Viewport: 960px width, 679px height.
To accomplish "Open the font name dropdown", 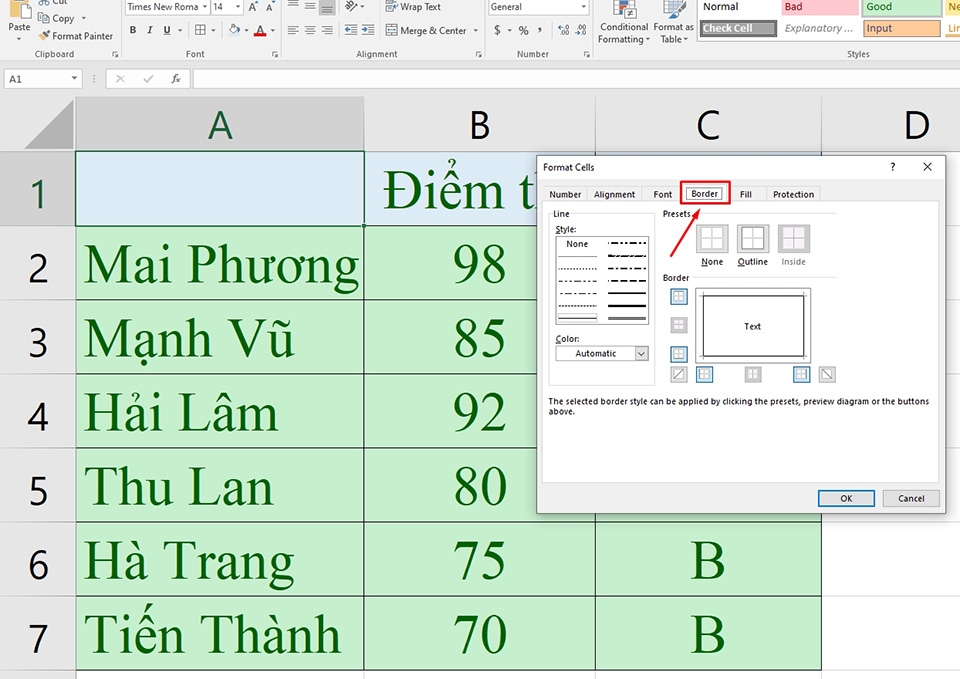I will click(204, 7).
